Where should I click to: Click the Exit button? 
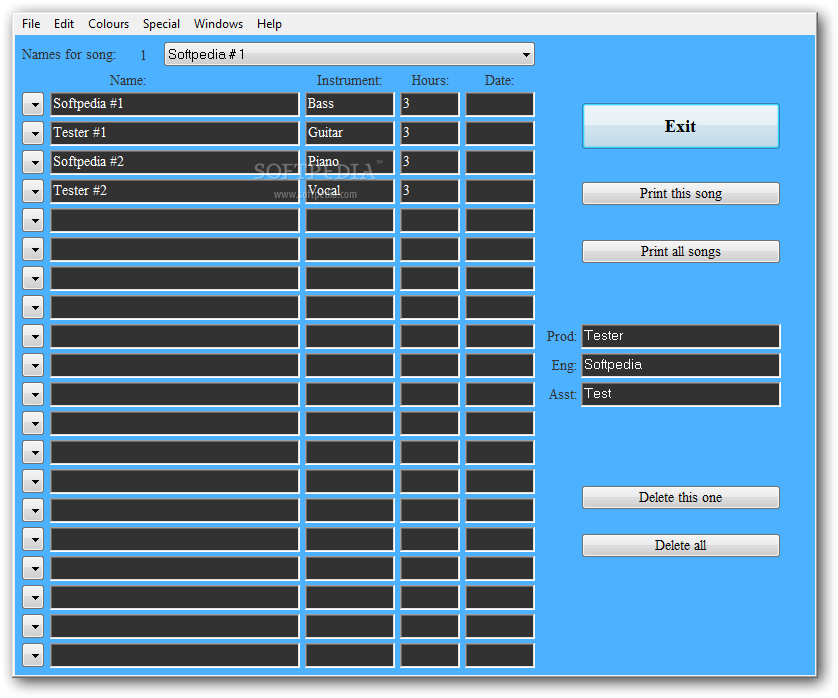680,126
